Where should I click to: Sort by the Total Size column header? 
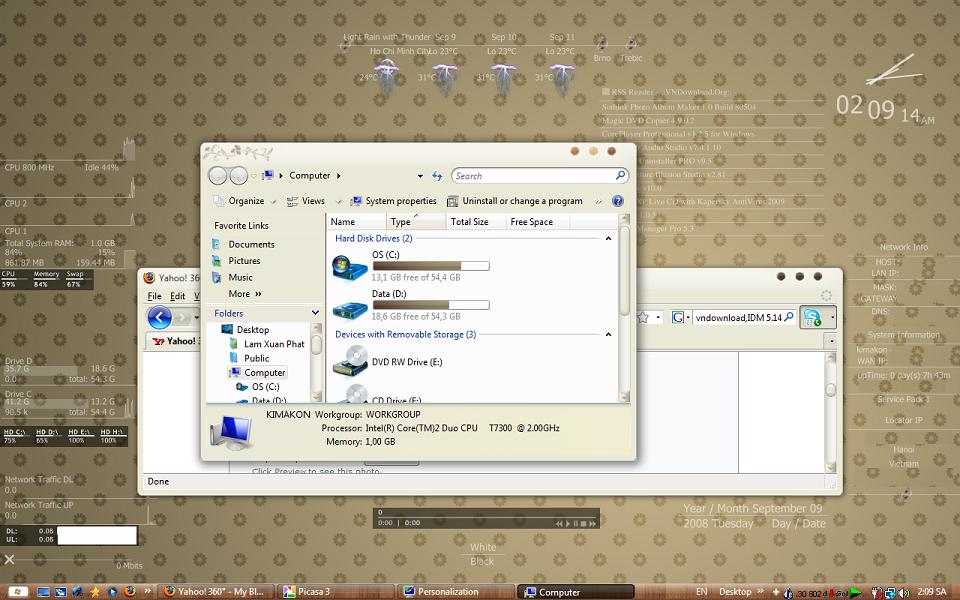click(476, 222)
